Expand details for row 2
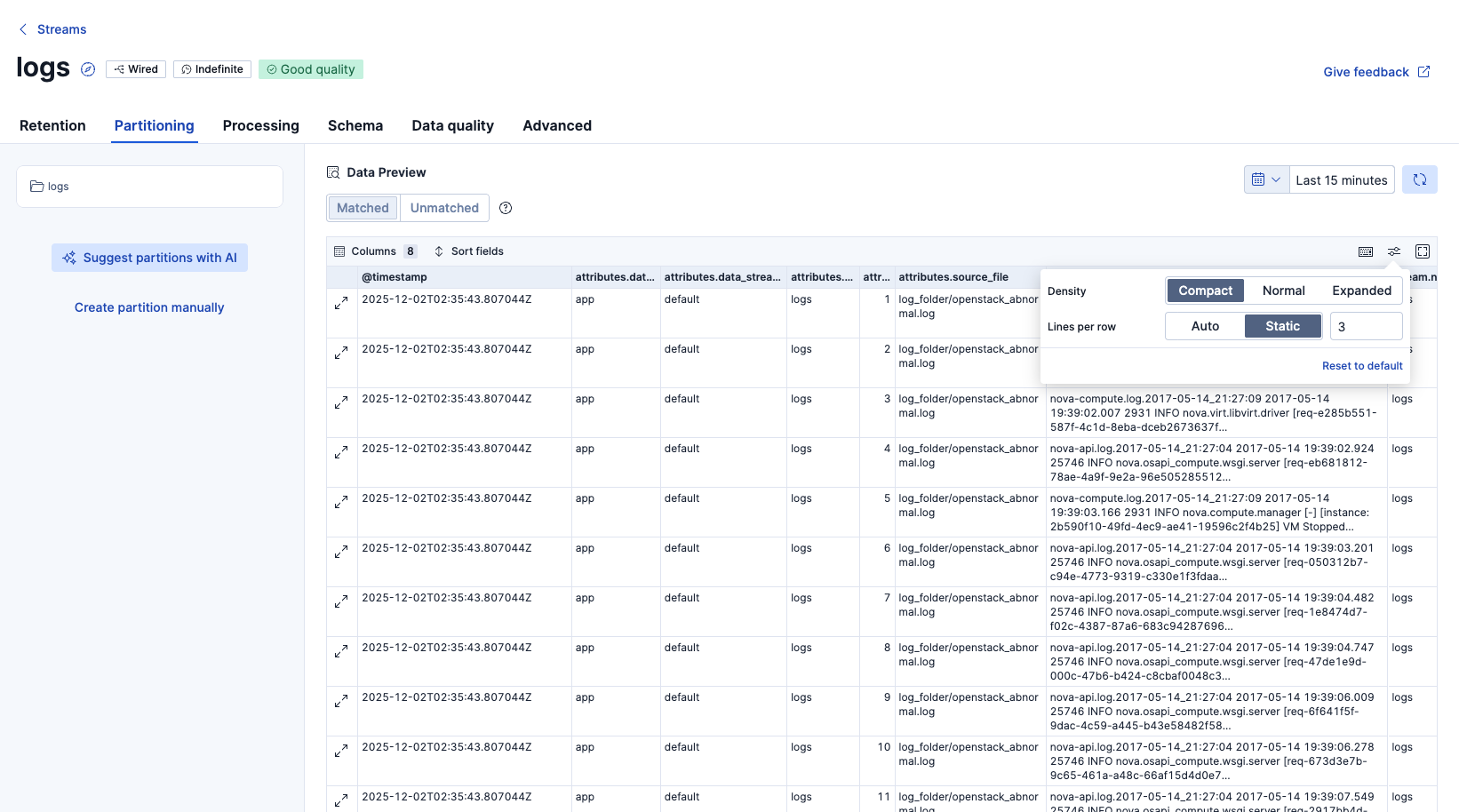Screen dimensions: 1459x812 pyautogui.click(x=341, y=353)
